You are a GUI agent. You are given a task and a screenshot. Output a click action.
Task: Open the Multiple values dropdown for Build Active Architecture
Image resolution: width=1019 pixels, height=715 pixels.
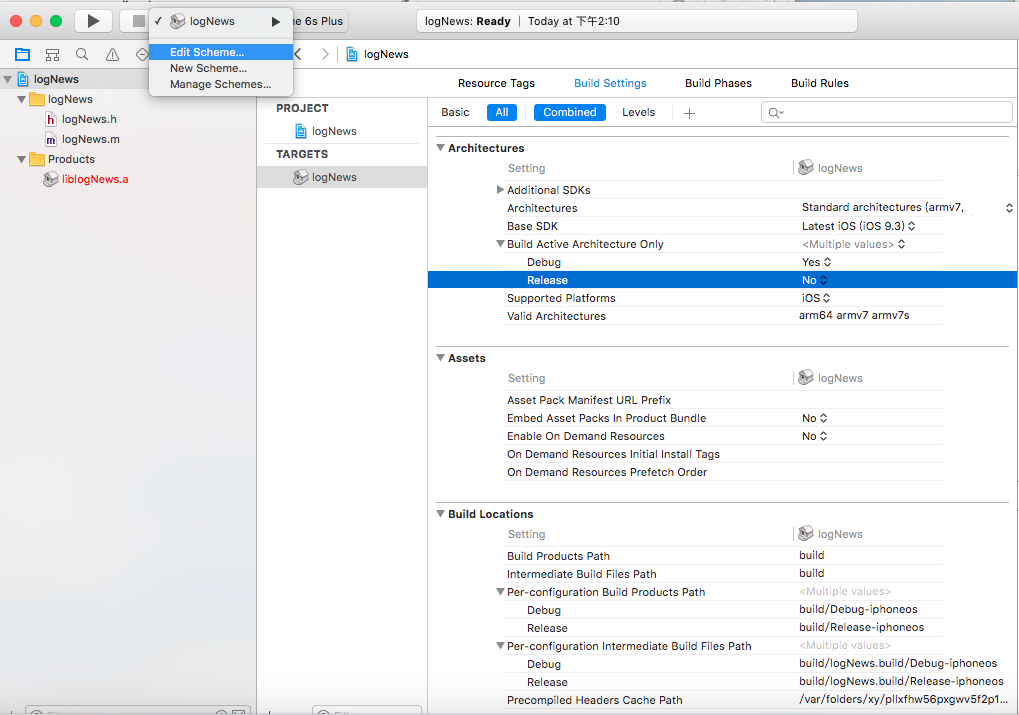854,244
